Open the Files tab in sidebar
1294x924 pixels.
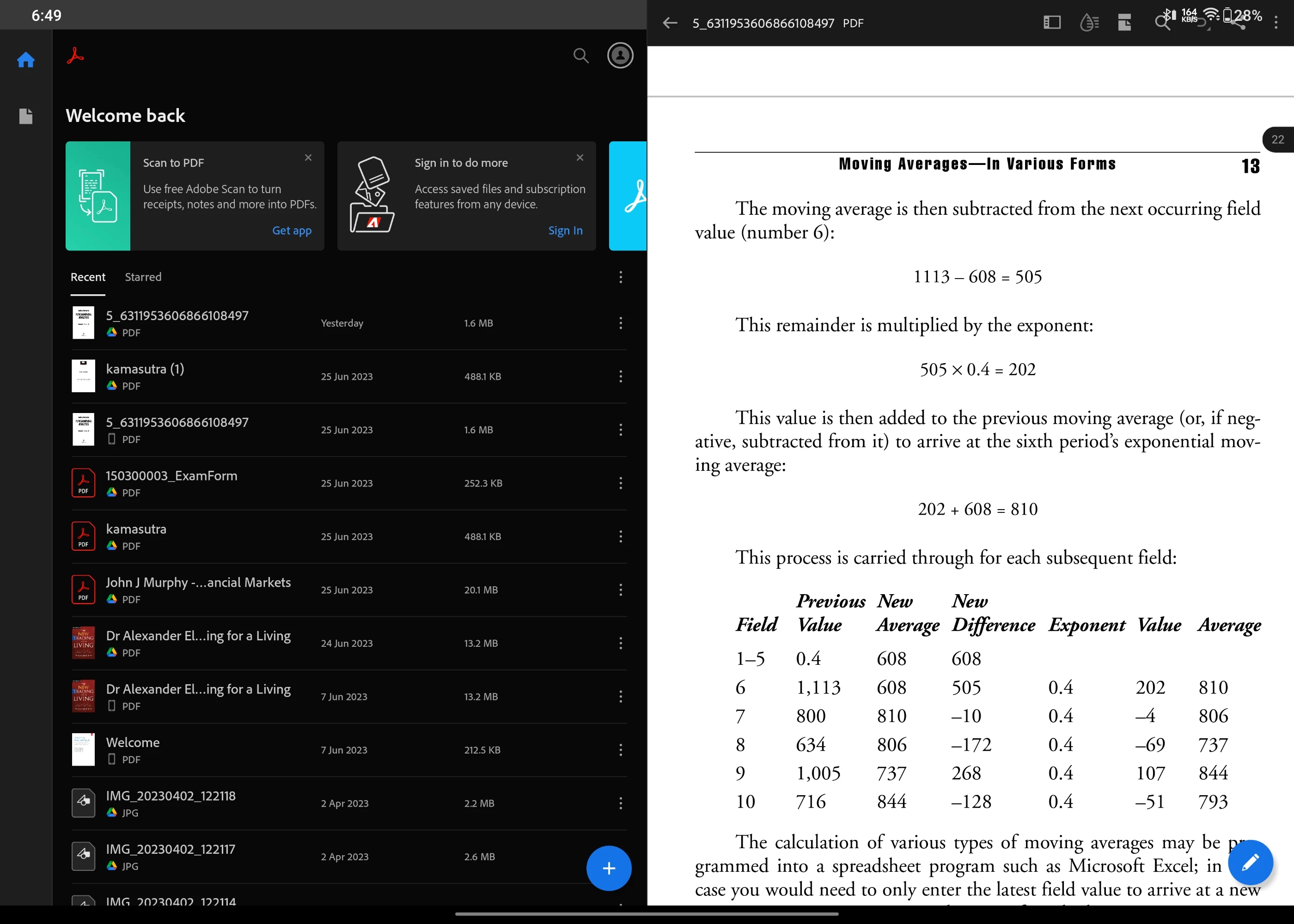tap(25, 116)
